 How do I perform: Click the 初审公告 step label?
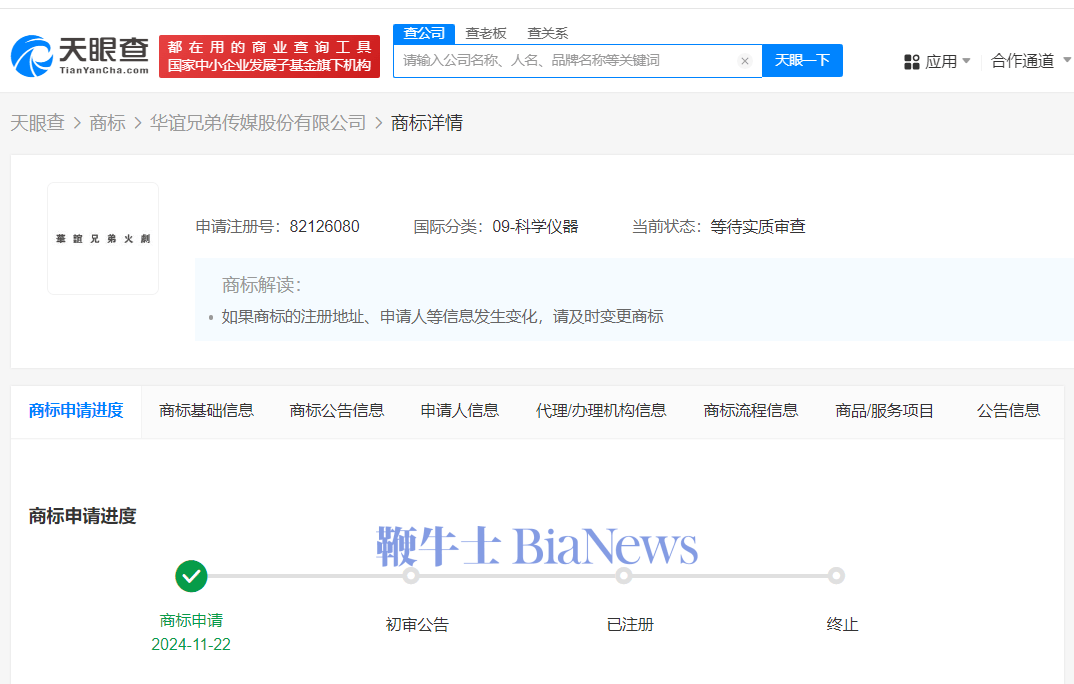point(417,624)
